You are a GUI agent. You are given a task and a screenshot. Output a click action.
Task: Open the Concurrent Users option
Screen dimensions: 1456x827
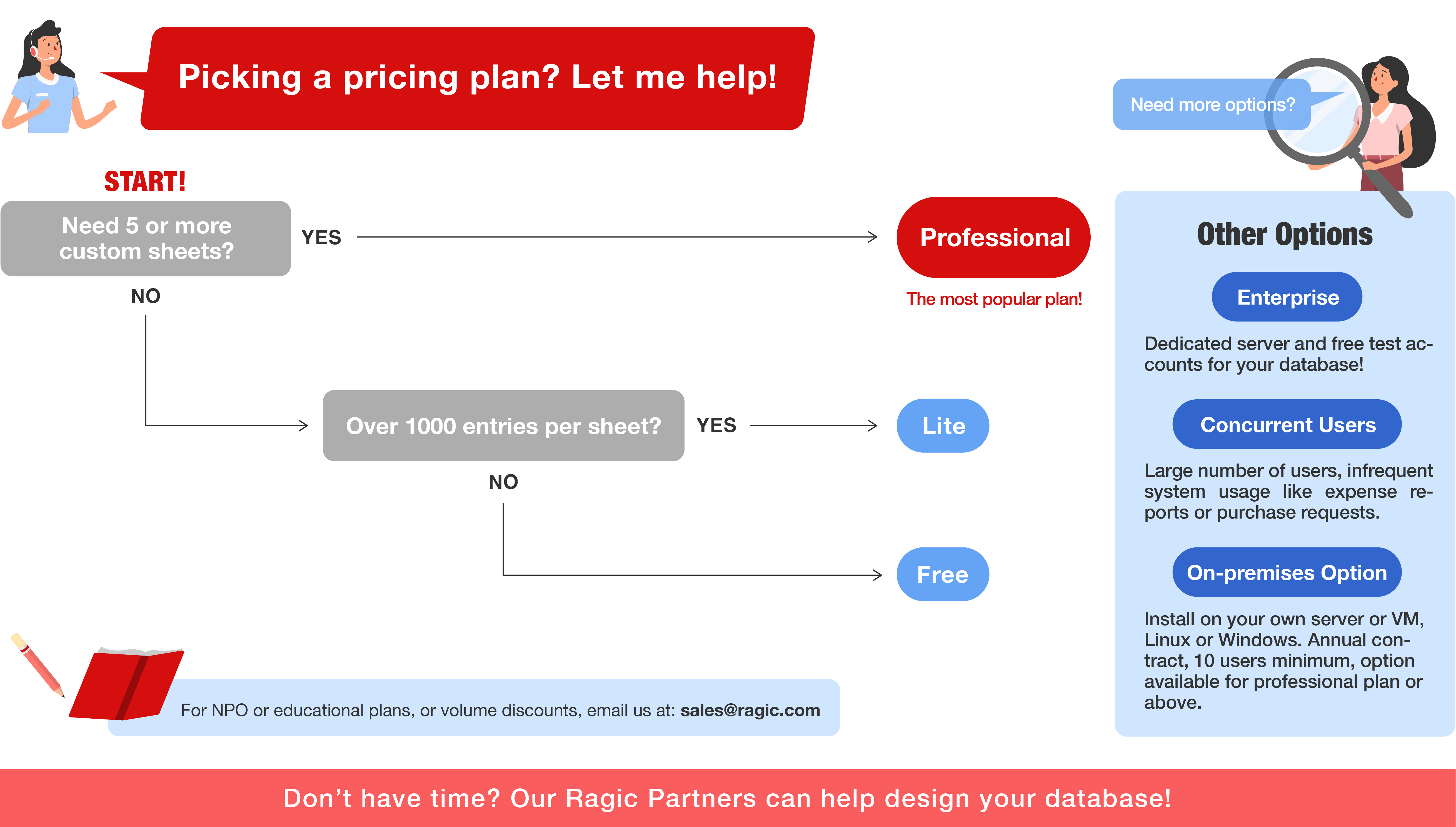pyautogui.click(x=1287, y=424)
